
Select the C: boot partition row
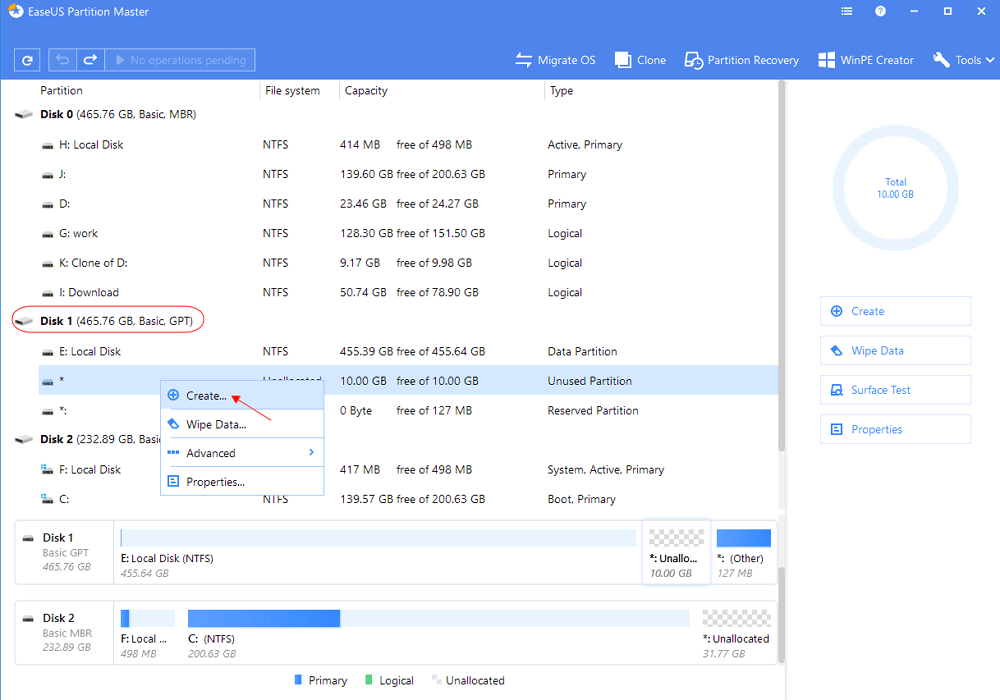[x=408, y=499]
